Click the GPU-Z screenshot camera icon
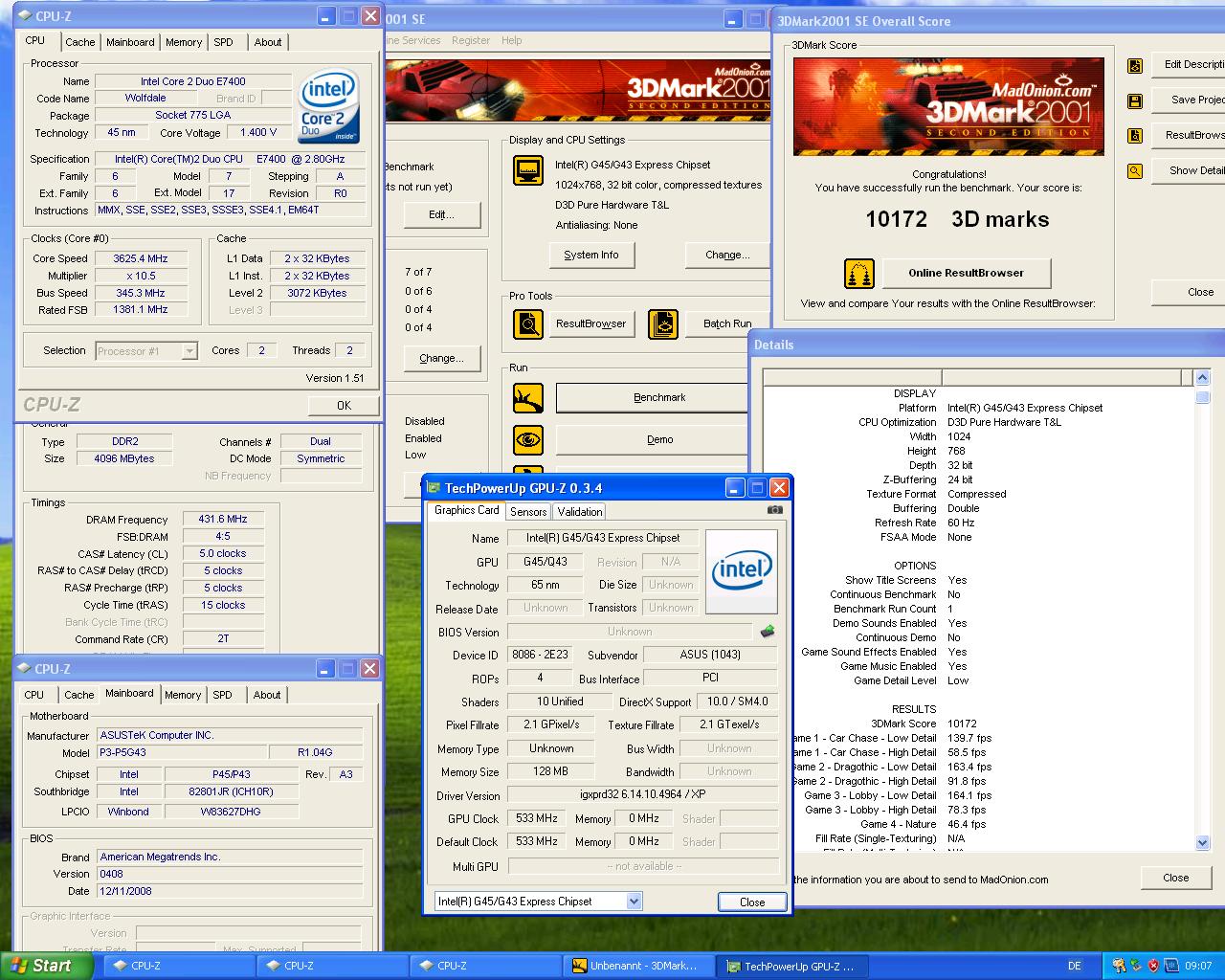1225x980 pixels. tap(775, 510)
